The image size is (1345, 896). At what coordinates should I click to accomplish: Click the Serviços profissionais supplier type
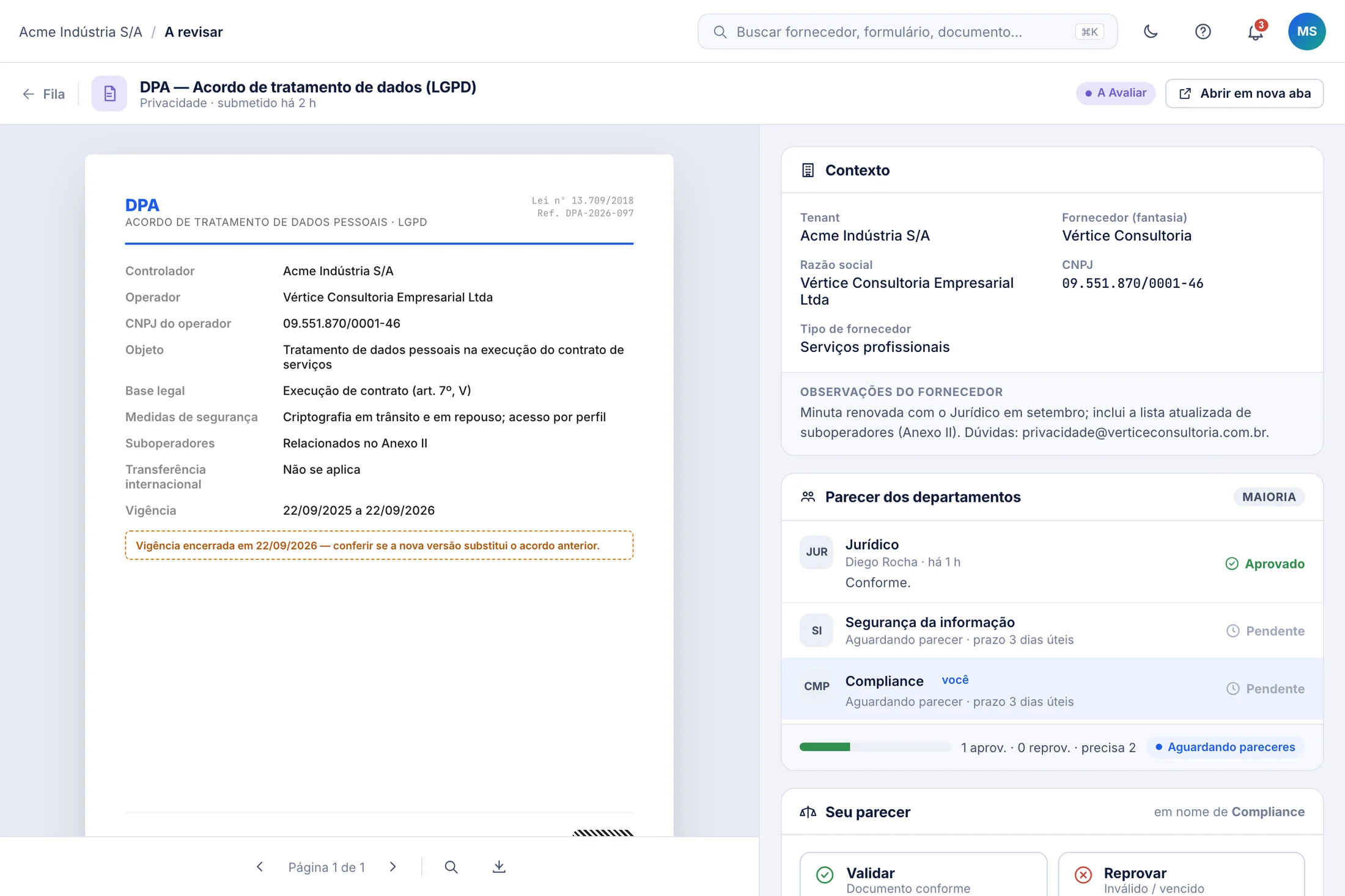click(874, 347)
